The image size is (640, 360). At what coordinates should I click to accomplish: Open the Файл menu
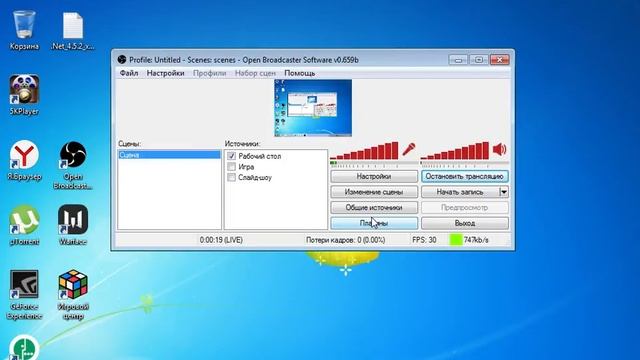pos(129,73)
